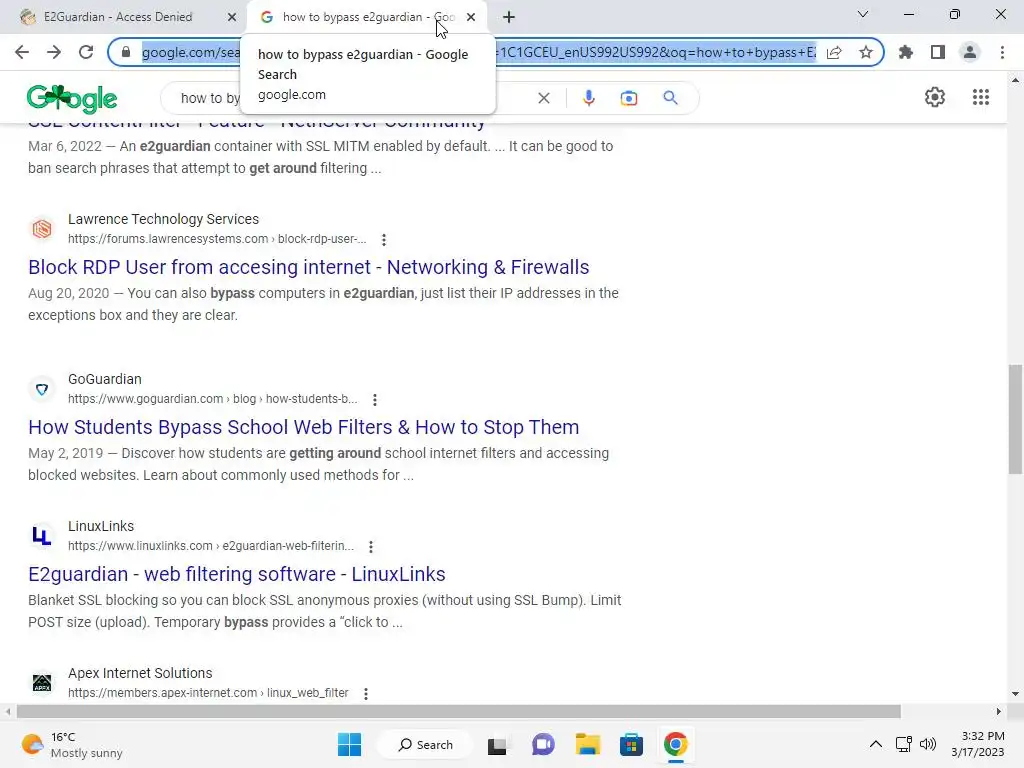Click LinuxLinks site name

[101, 526]
